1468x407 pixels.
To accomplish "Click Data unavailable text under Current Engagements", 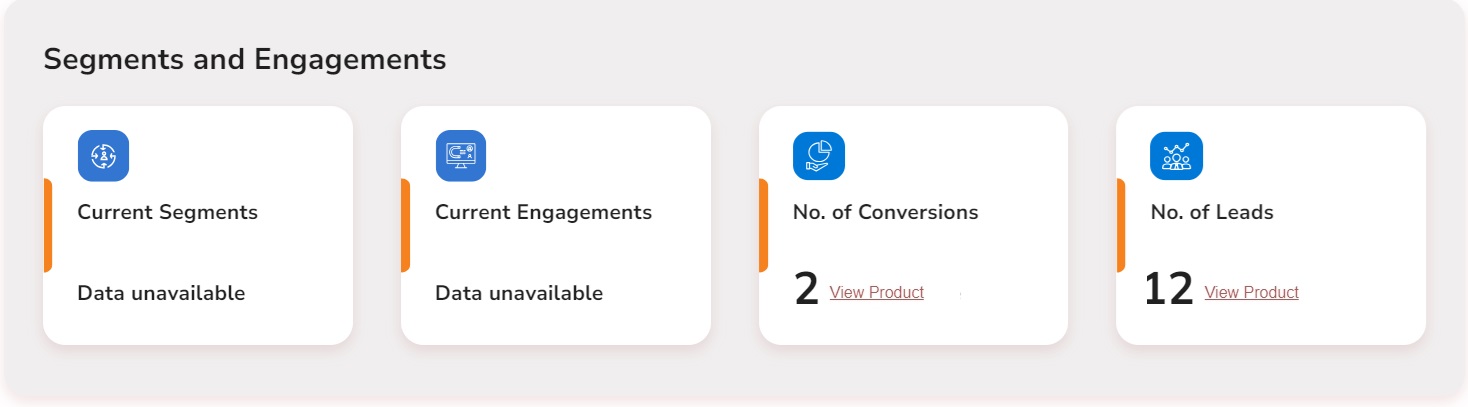I will (519, 293).
